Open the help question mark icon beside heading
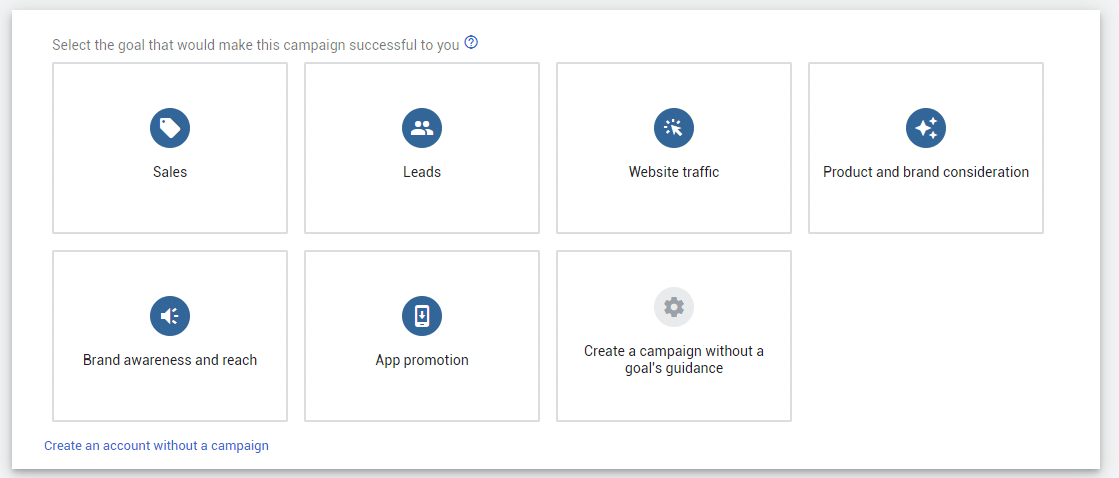The height and width of the screenshot is (478, 1119). click(471, 43)
